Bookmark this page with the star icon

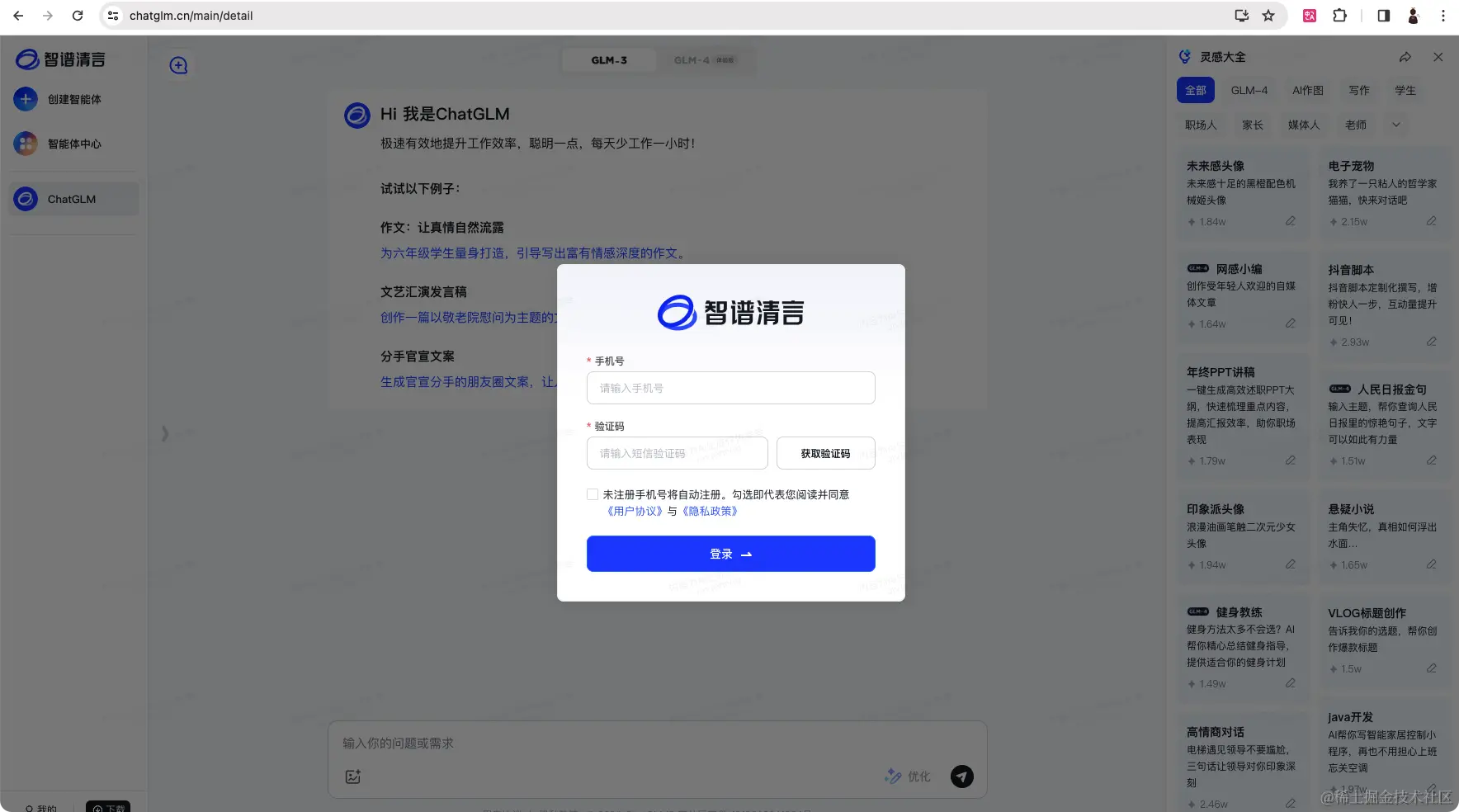tap(1268, 16)
